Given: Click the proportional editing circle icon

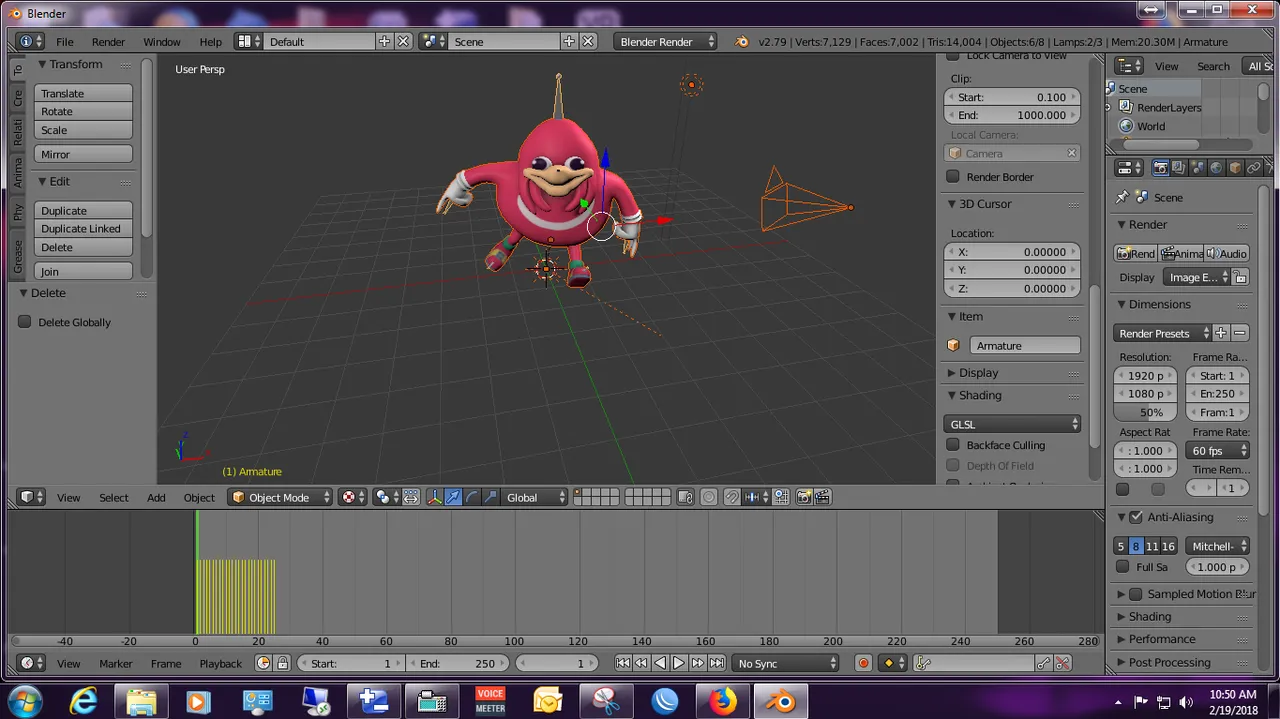Looking at the screenshot, I should [x=709, y=497].
